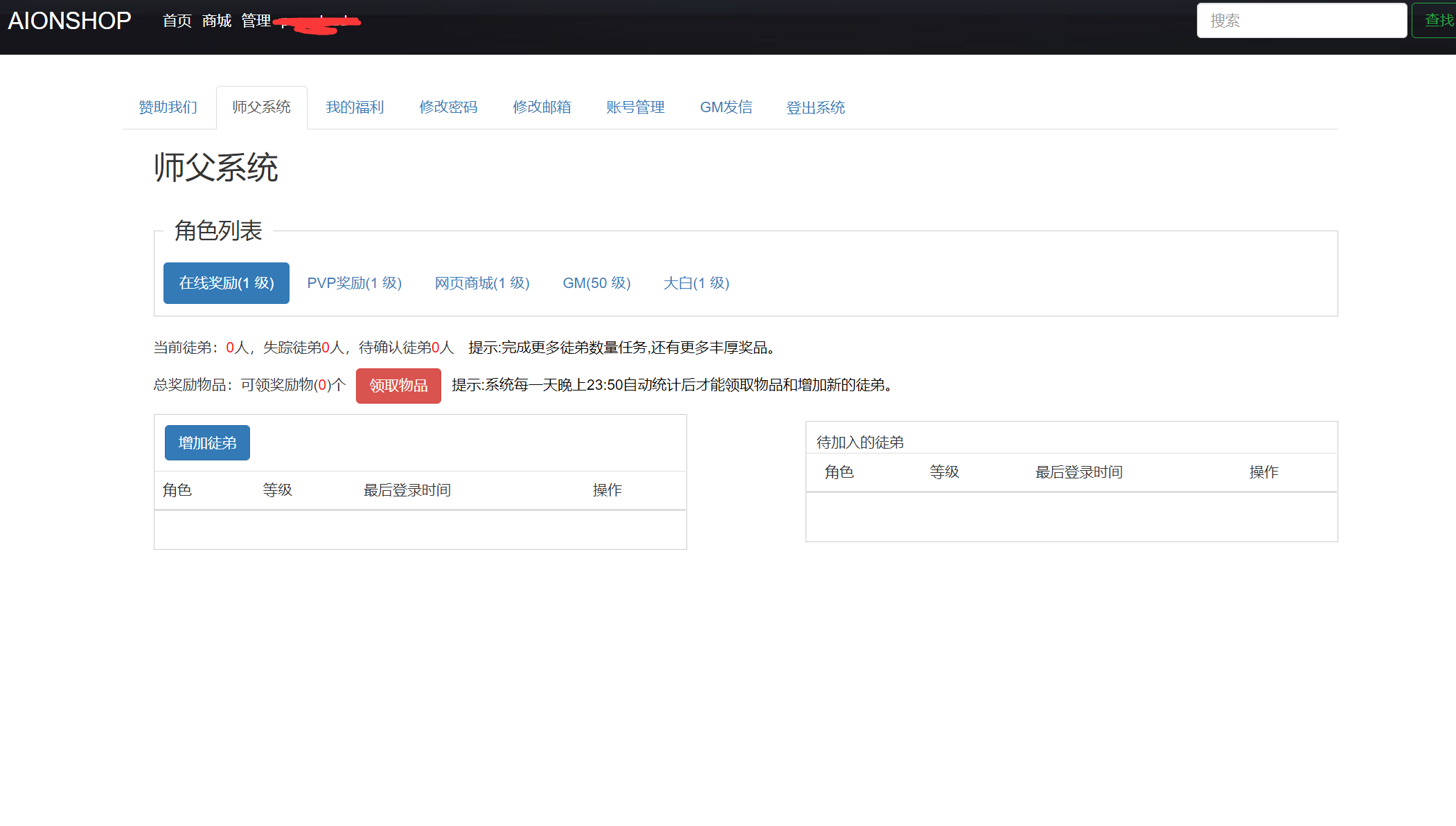Open the 商城 navigation link
This screenshot has height=826, width=1456.
tap(216, 21)
